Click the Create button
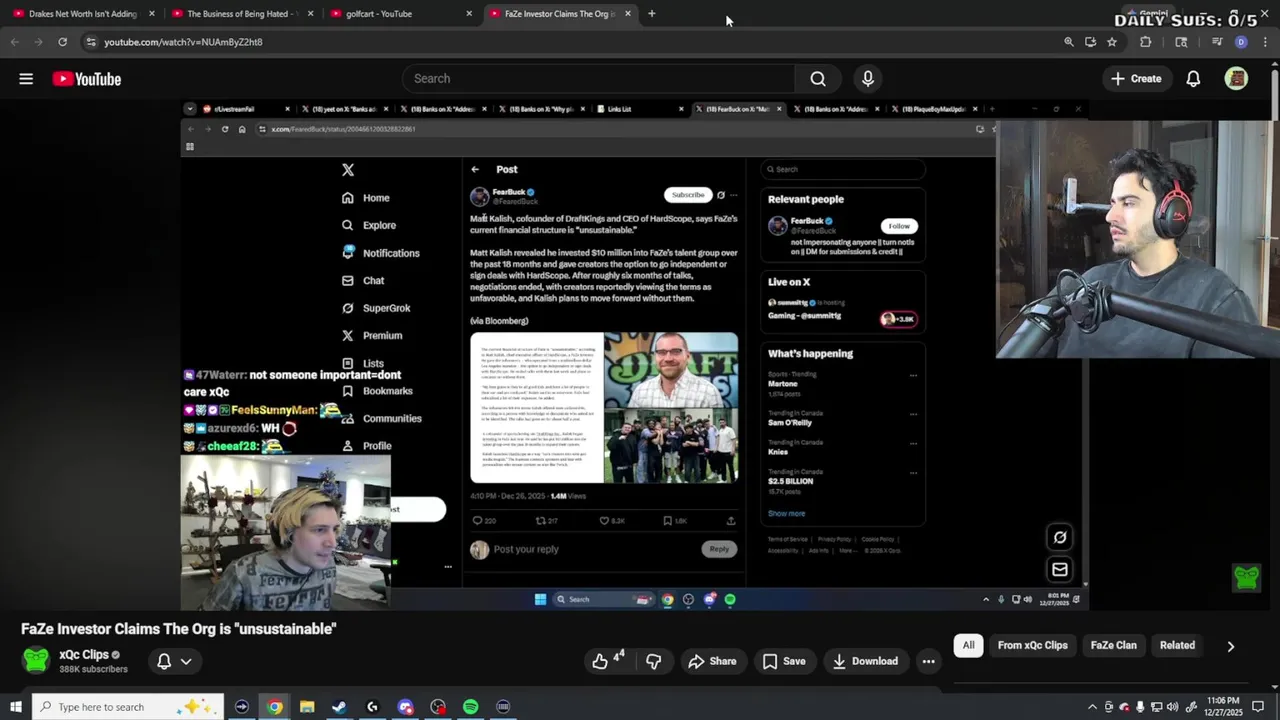Image resolution: width=1280 pixels, height=720 pixels. tap(1136, 79)
